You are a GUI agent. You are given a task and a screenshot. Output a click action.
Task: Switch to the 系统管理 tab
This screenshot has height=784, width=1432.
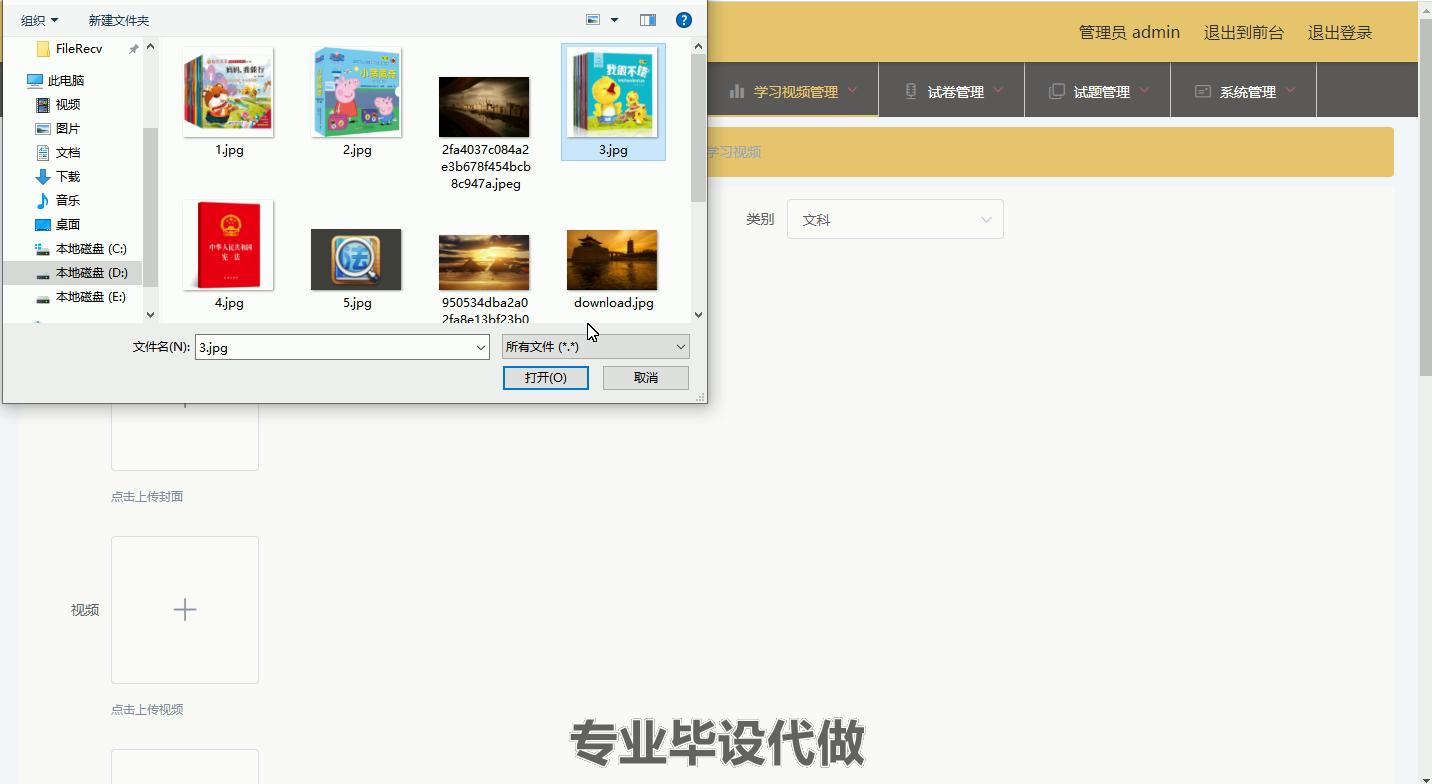[1248, 91]
